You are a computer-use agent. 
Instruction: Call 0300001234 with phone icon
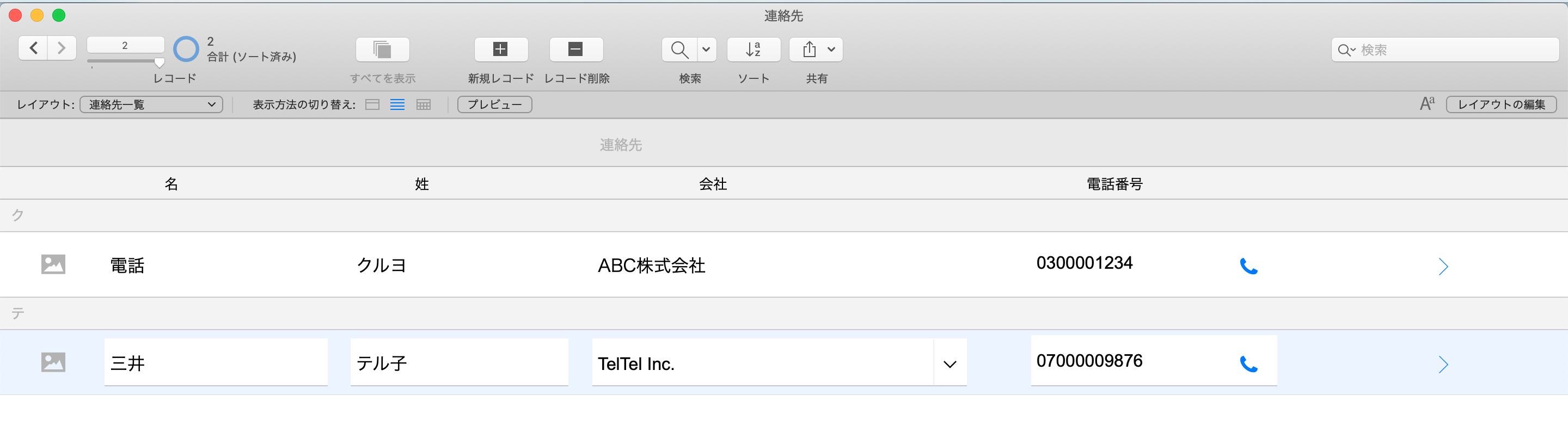1248,266
